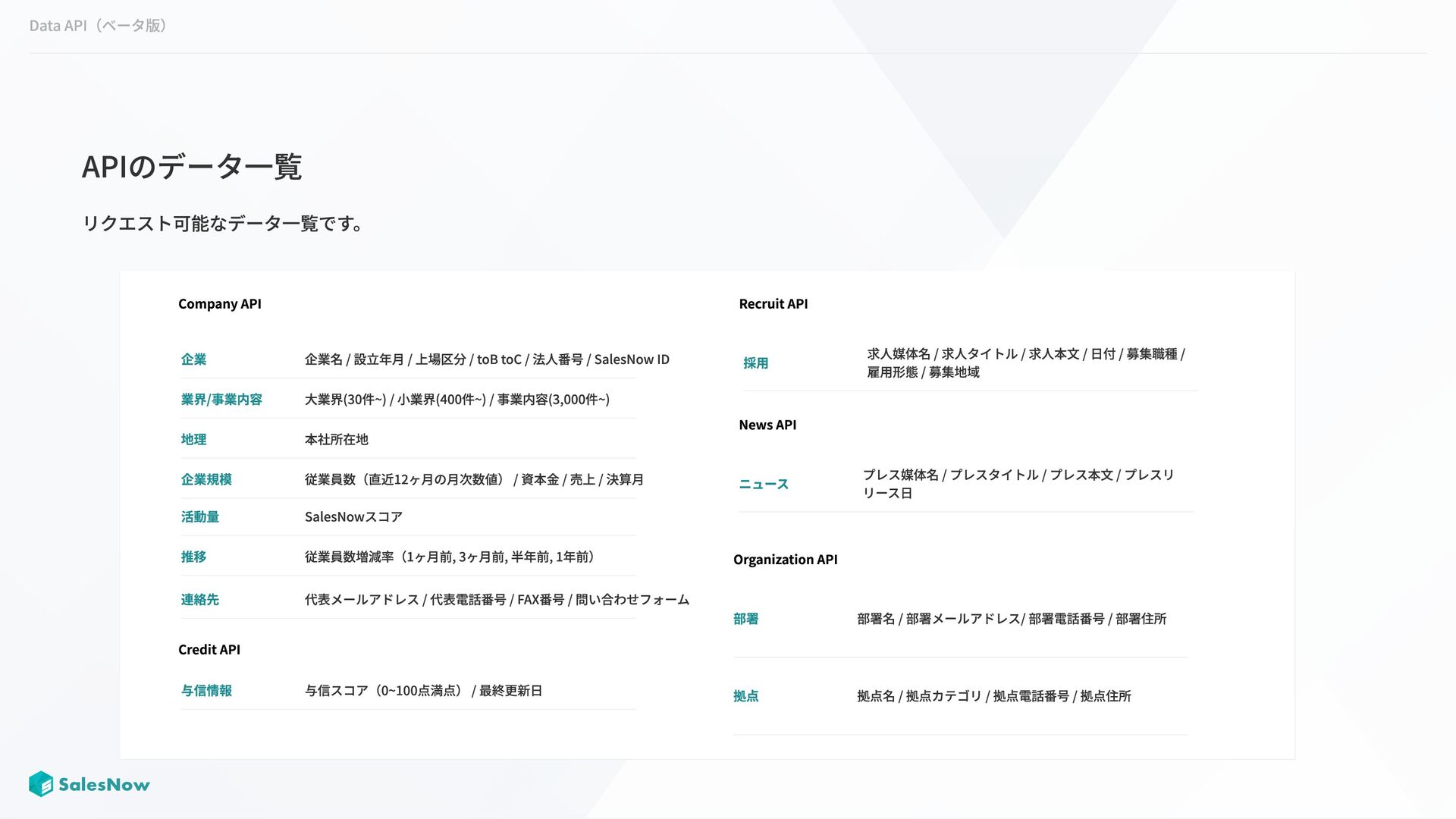This screenshot has width=1456, height=819.
Task: Select the Organization API heading
Action: (785, 560)
